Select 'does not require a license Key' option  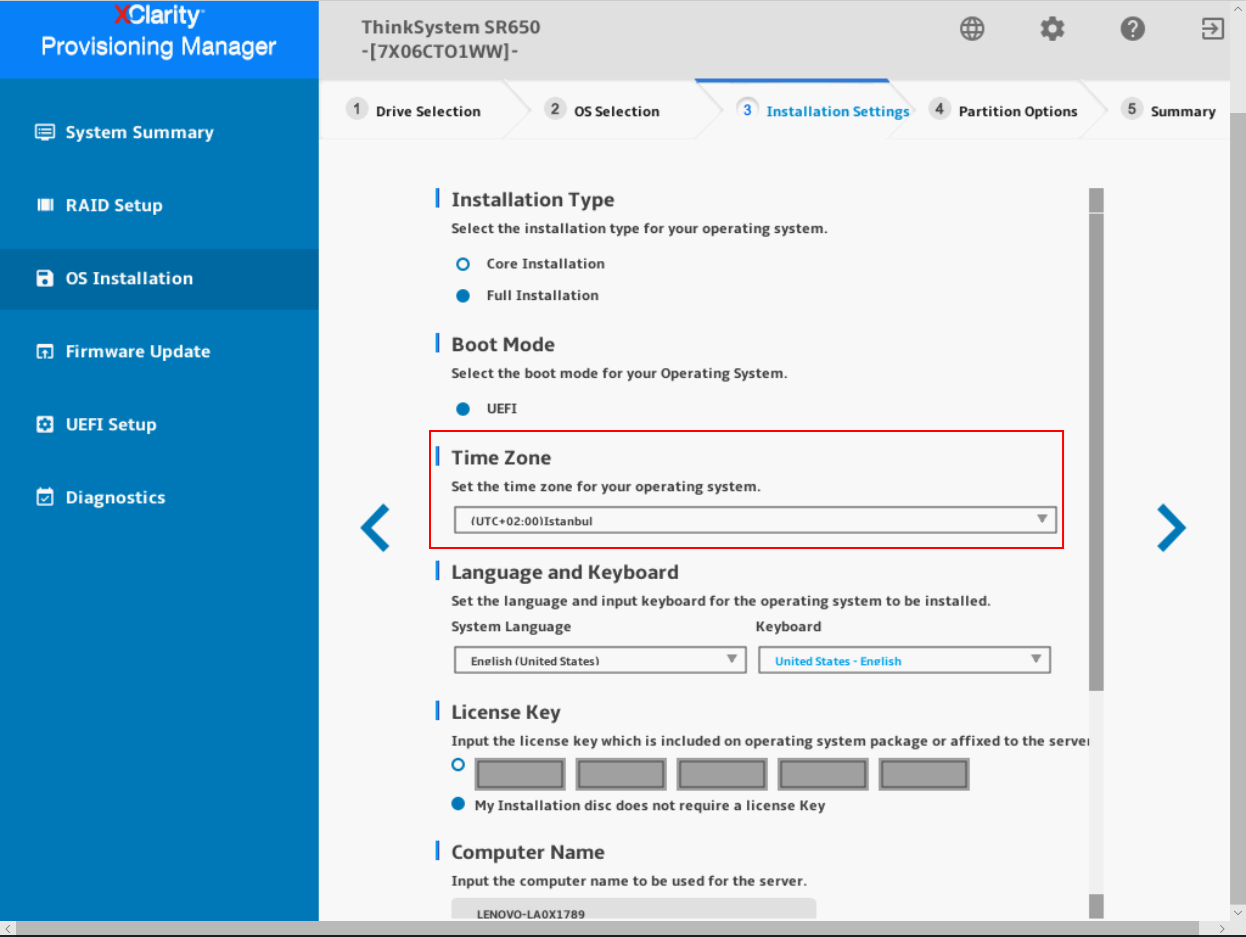coord(458,804)
